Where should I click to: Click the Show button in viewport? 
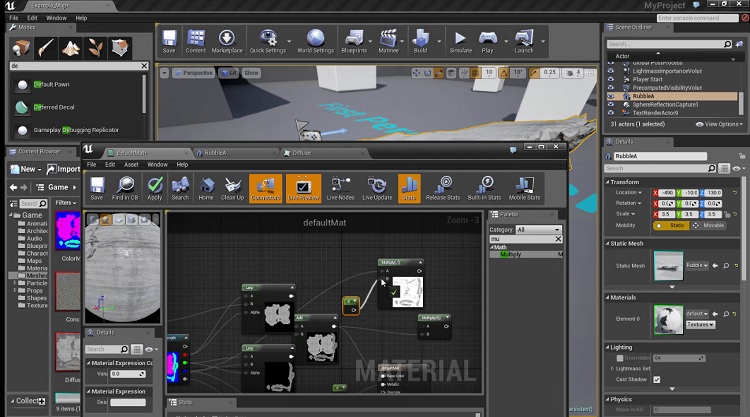(251, 73)
